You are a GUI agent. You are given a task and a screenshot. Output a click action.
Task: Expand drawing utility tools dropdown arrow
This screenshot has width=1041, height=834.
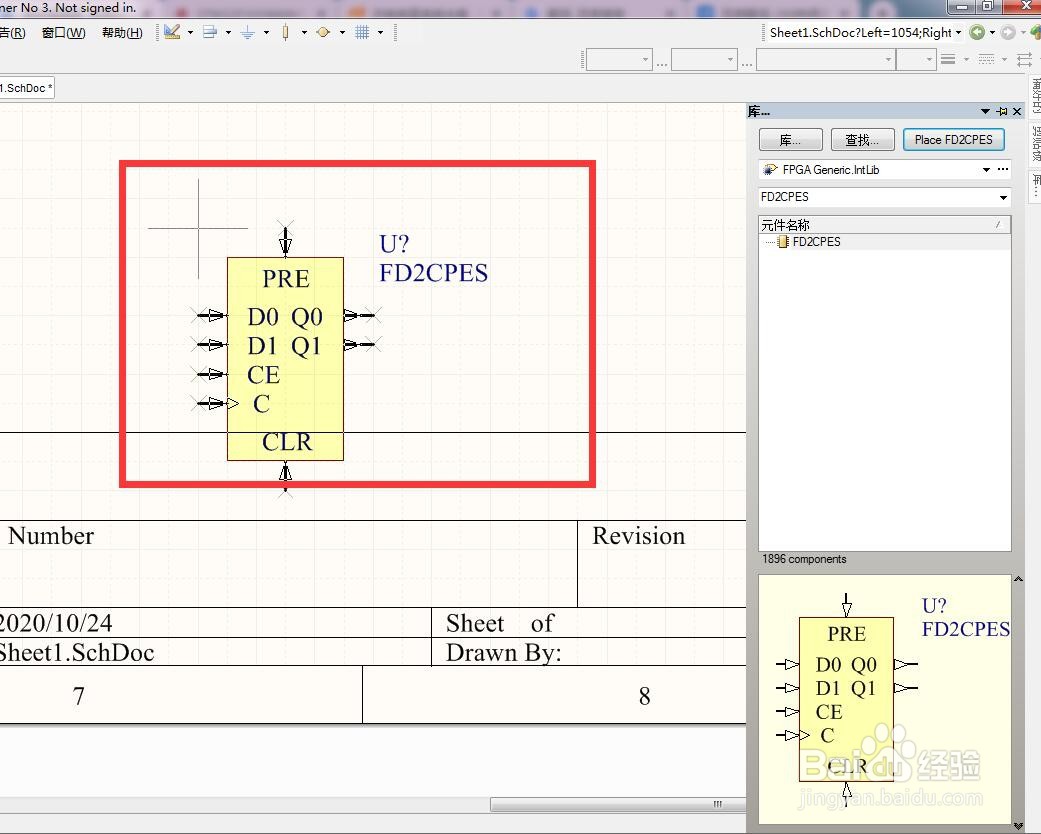(191, 32)
